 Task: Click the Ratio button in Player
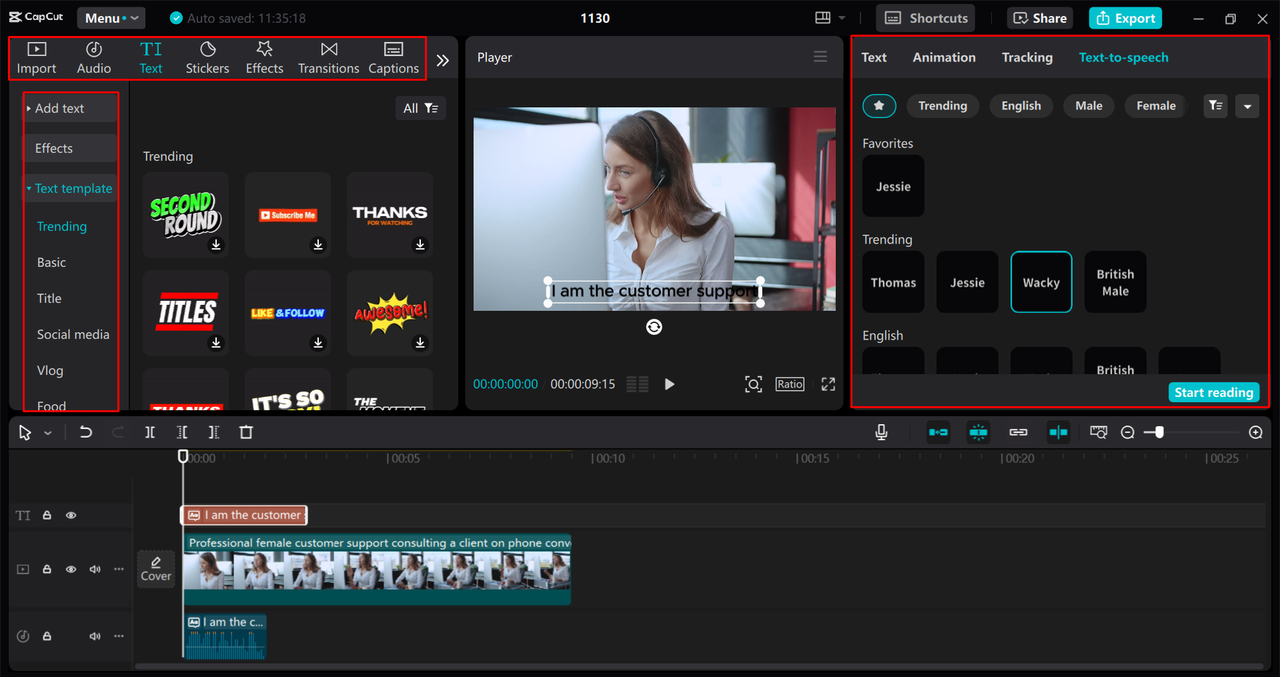(x=790, y=384)
